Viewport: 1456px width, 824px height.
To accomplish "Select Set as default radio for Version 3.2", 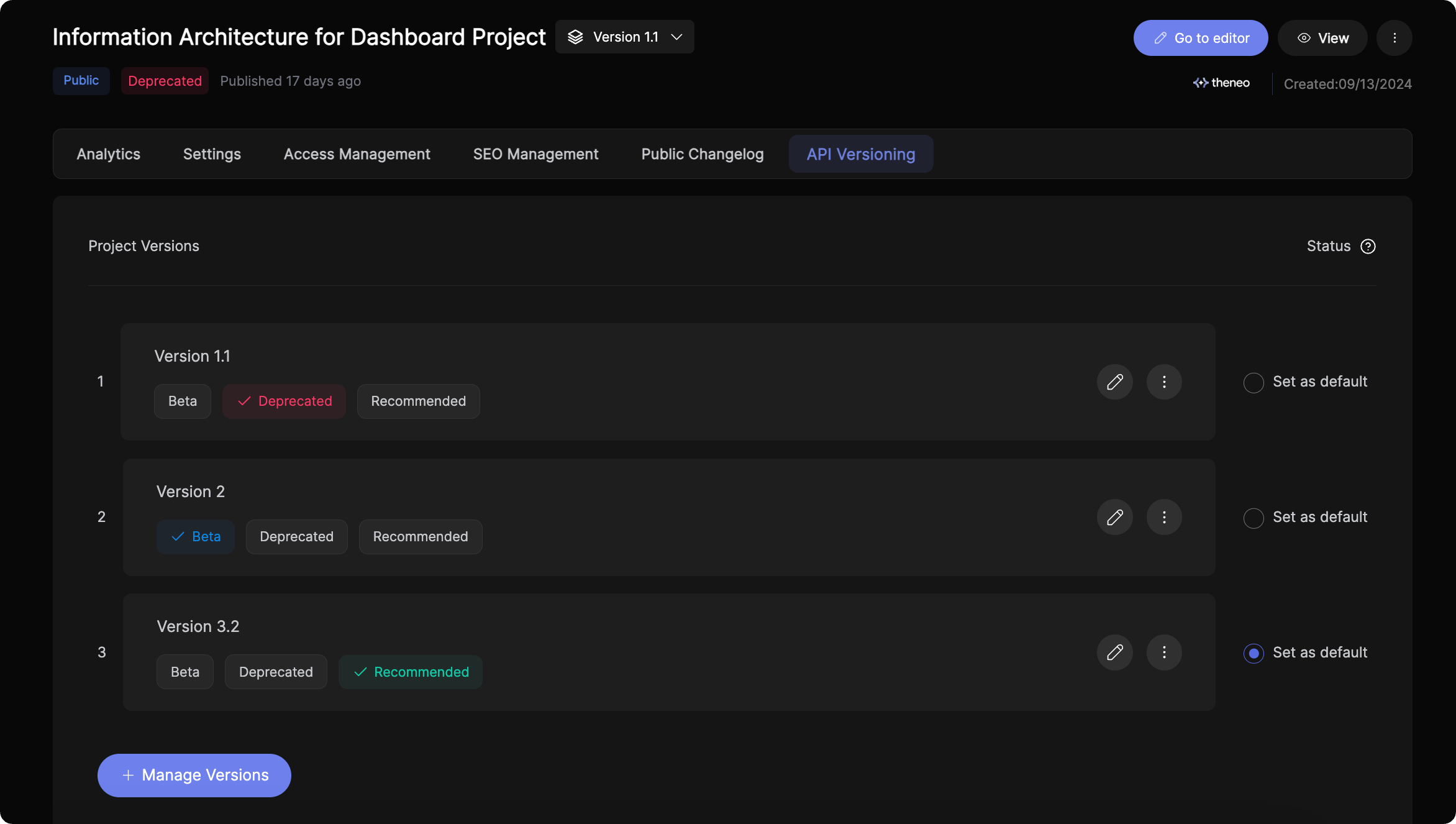I will 1254,654.
